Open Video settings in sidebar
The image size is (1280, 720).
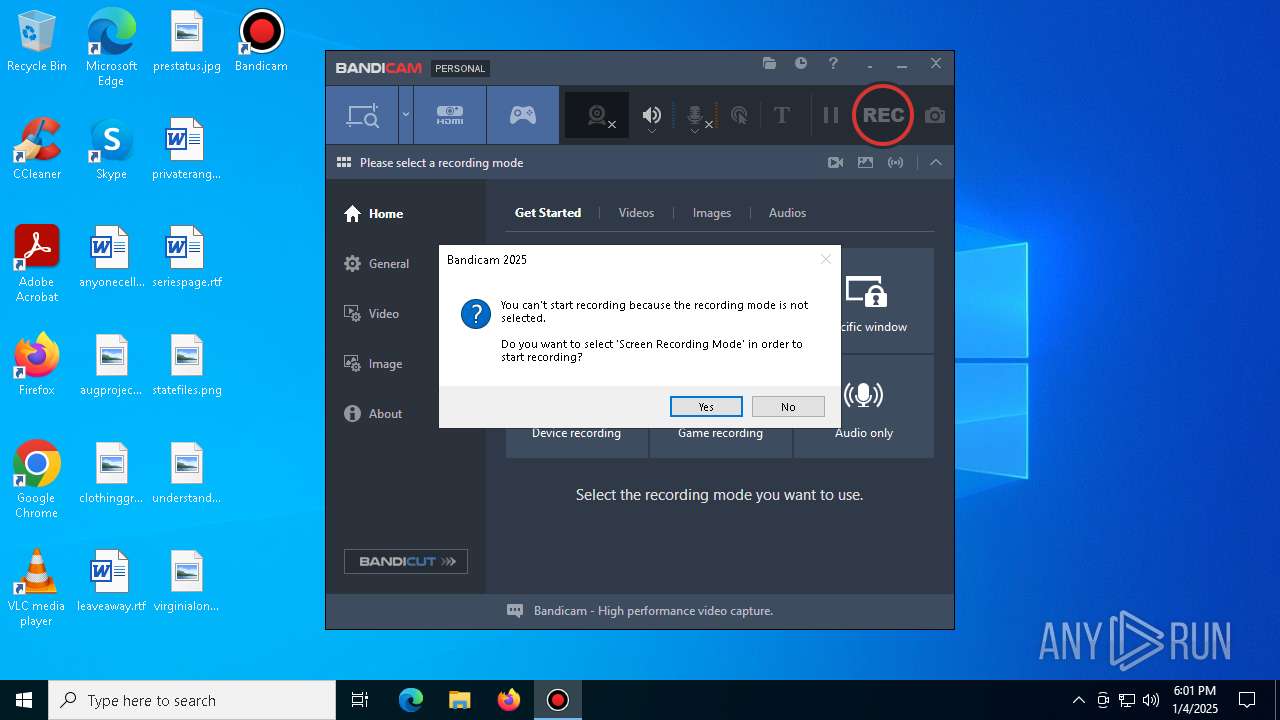click(x=372, y=314)
